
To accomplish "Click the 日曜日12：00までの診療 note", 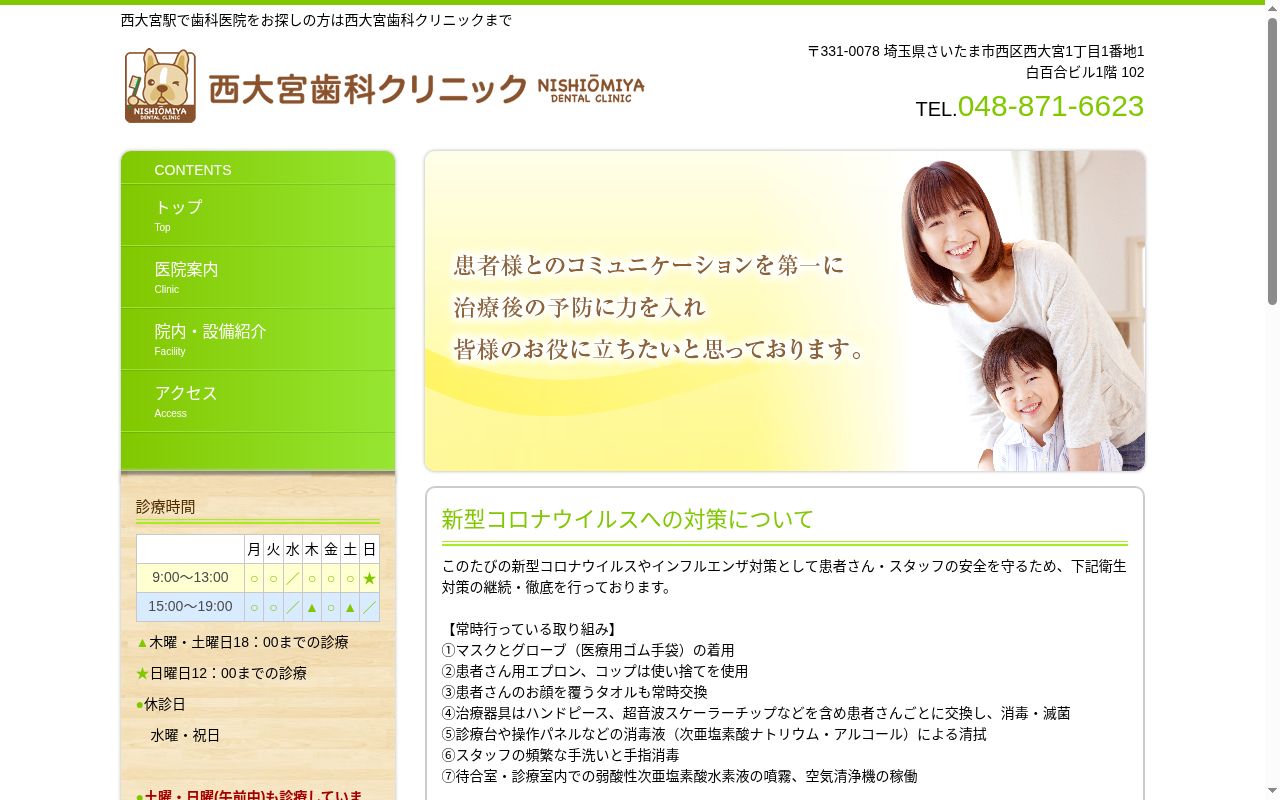I will pyautogui.click(x=228, y=673).
